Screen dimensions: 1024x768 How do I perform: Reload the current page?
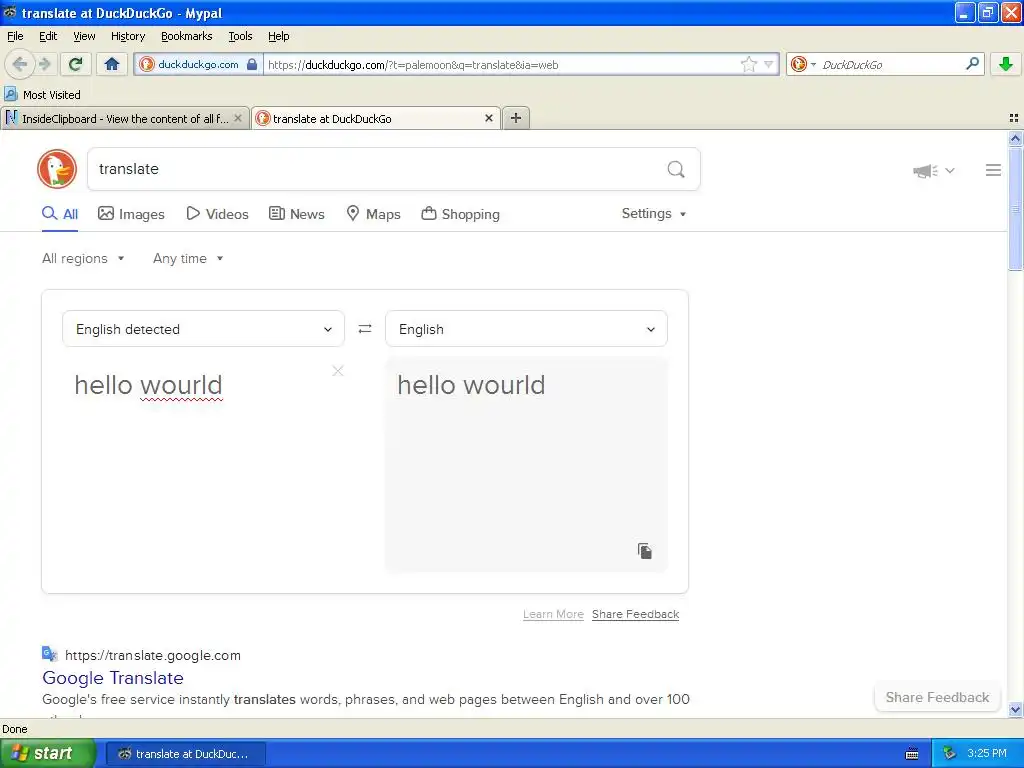76,64
